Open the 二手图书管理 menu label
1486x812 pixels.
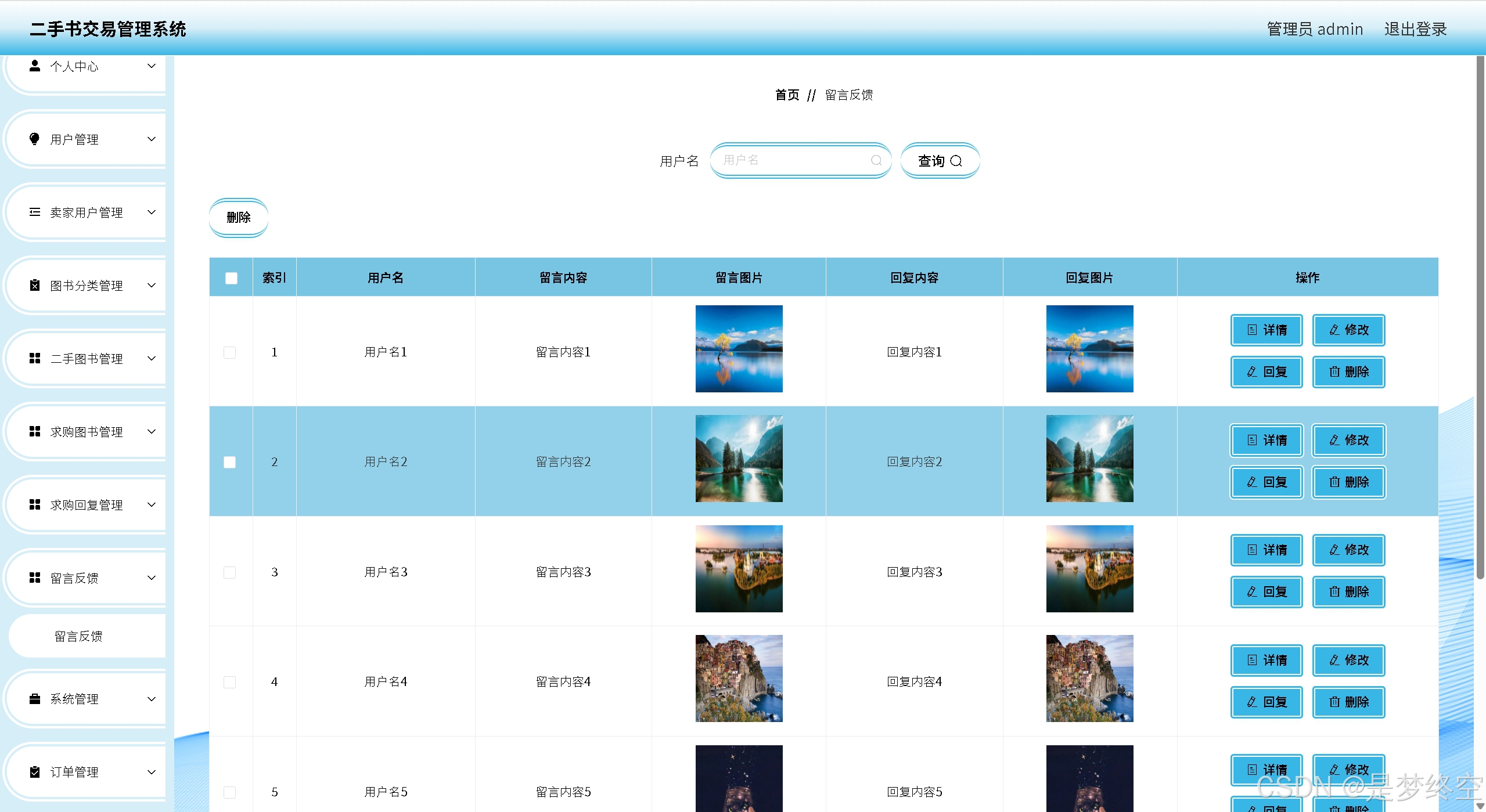(x=87, y=359)
